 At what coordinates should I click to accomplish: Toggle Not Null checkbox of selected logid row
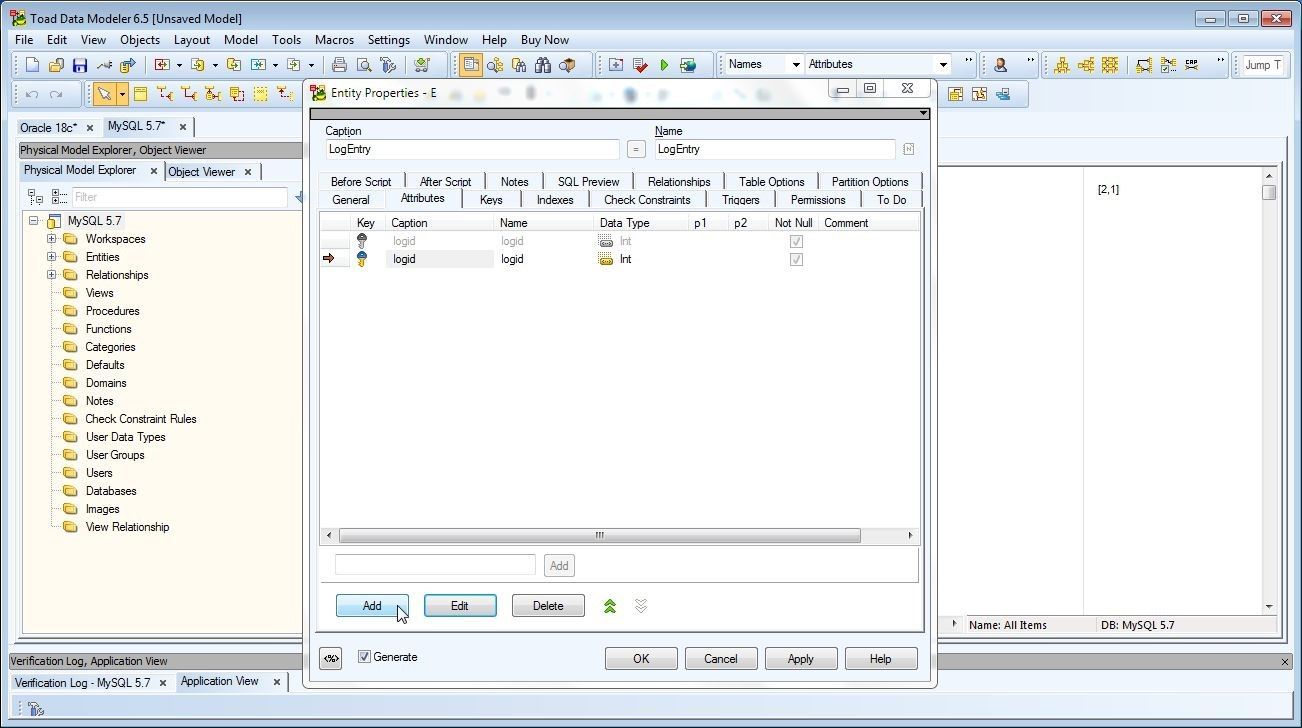coord(796,259)
